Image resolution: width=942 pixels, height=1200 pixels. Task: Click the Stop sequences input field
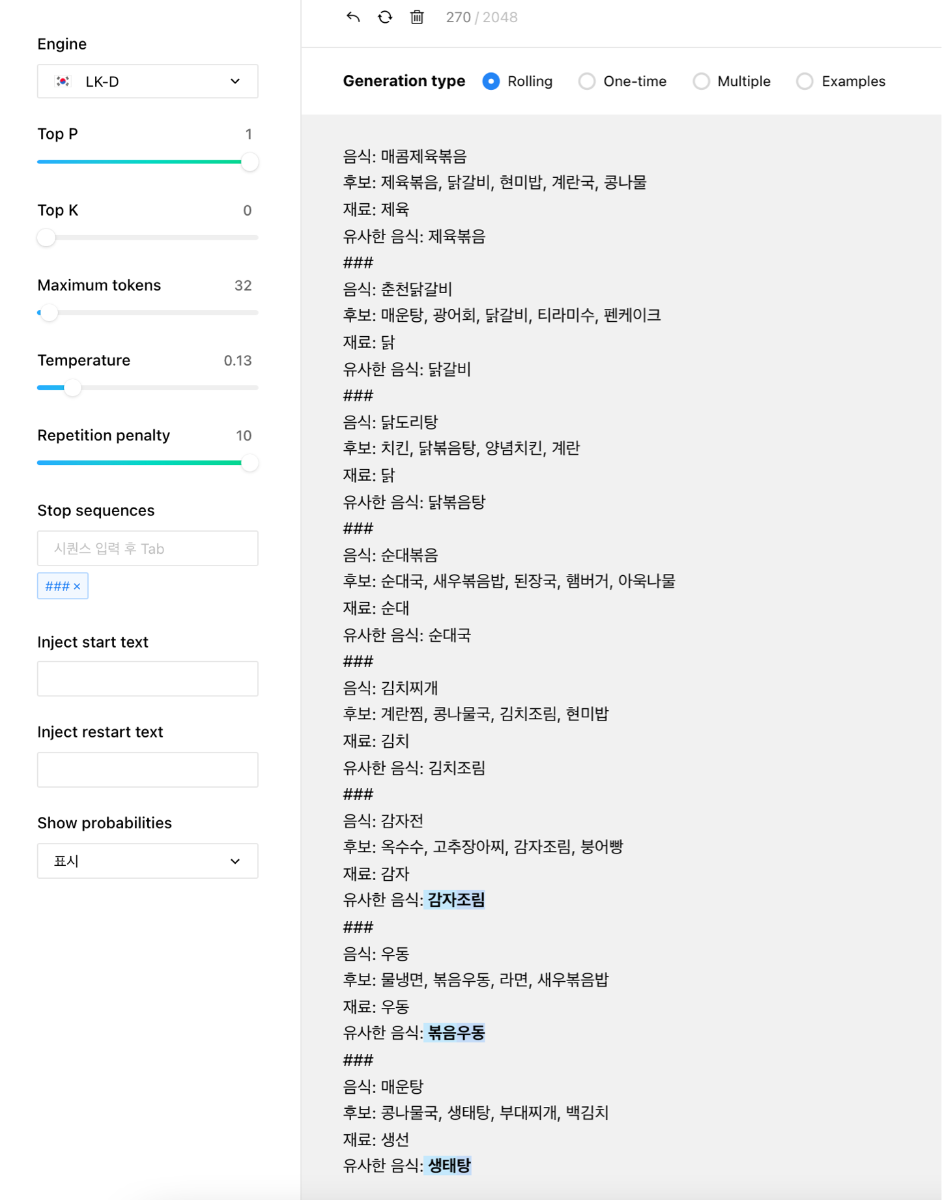point(148,549)
